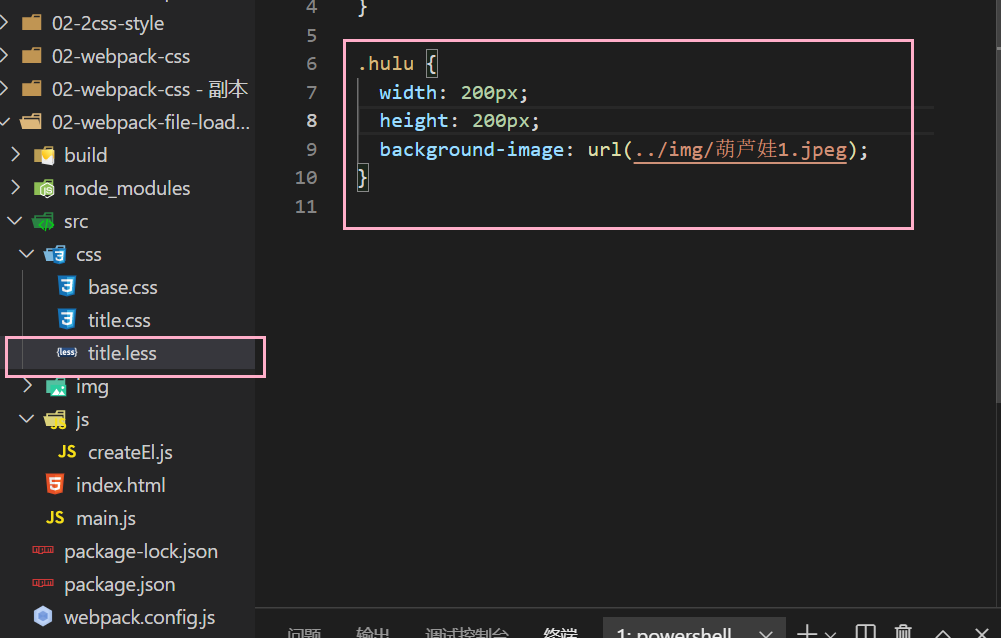
Task: Click the base.css CSS file icon
Action: tap(67, 287)
